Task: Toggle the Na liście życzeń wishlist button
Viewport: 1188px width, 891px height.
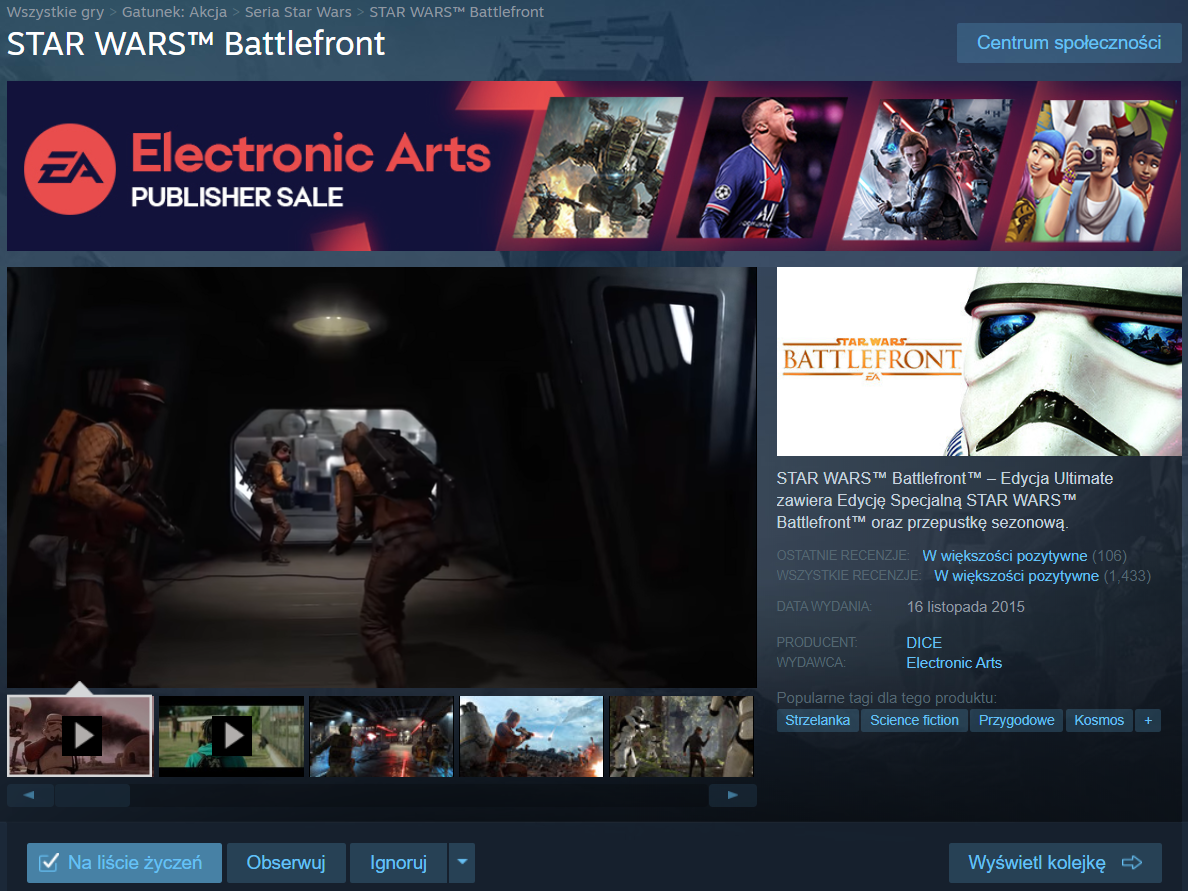Action: (x=124, y=862)
